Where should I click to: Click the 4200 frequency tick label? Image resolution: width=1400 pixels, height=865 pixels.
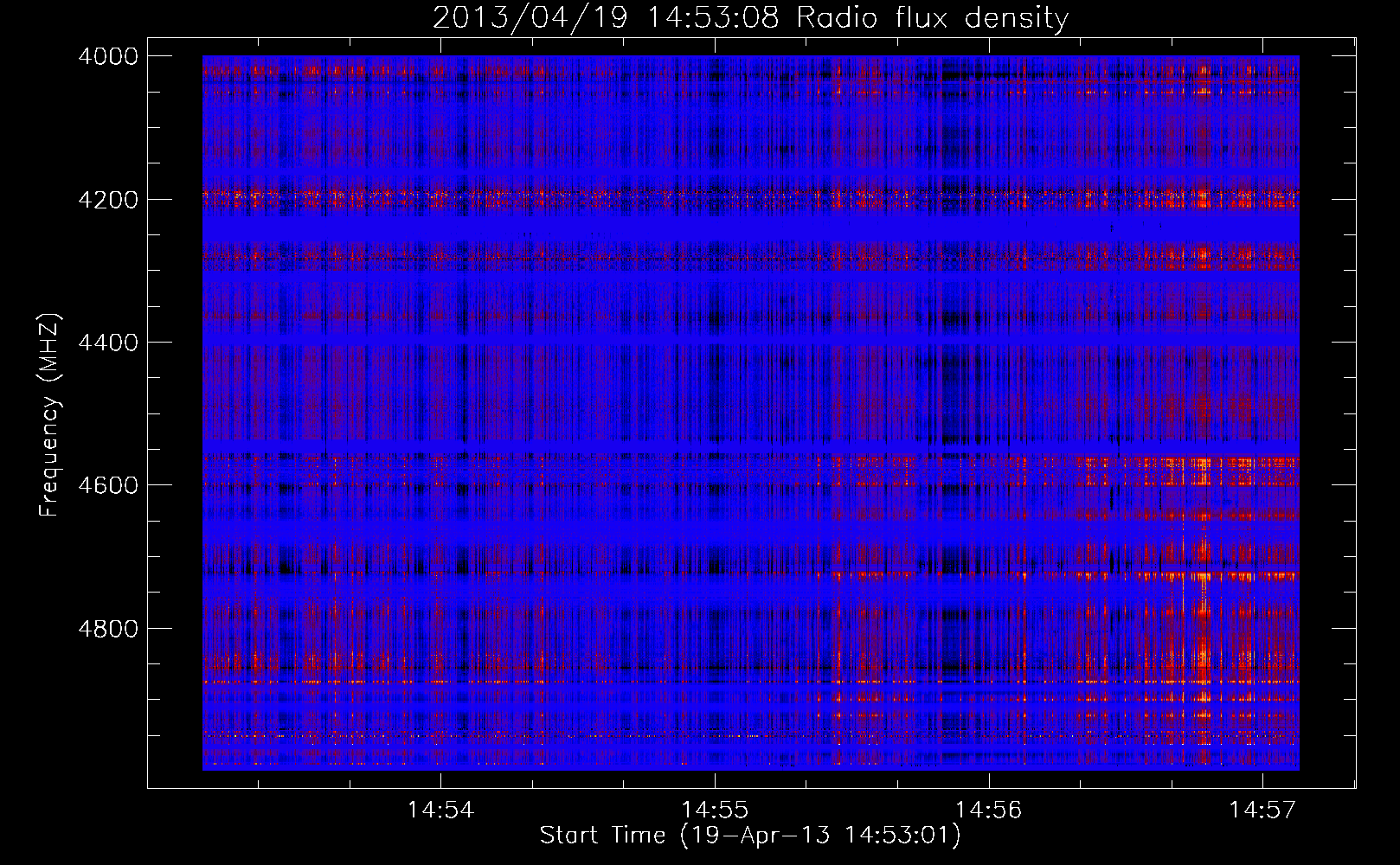[x=108, y=200]
